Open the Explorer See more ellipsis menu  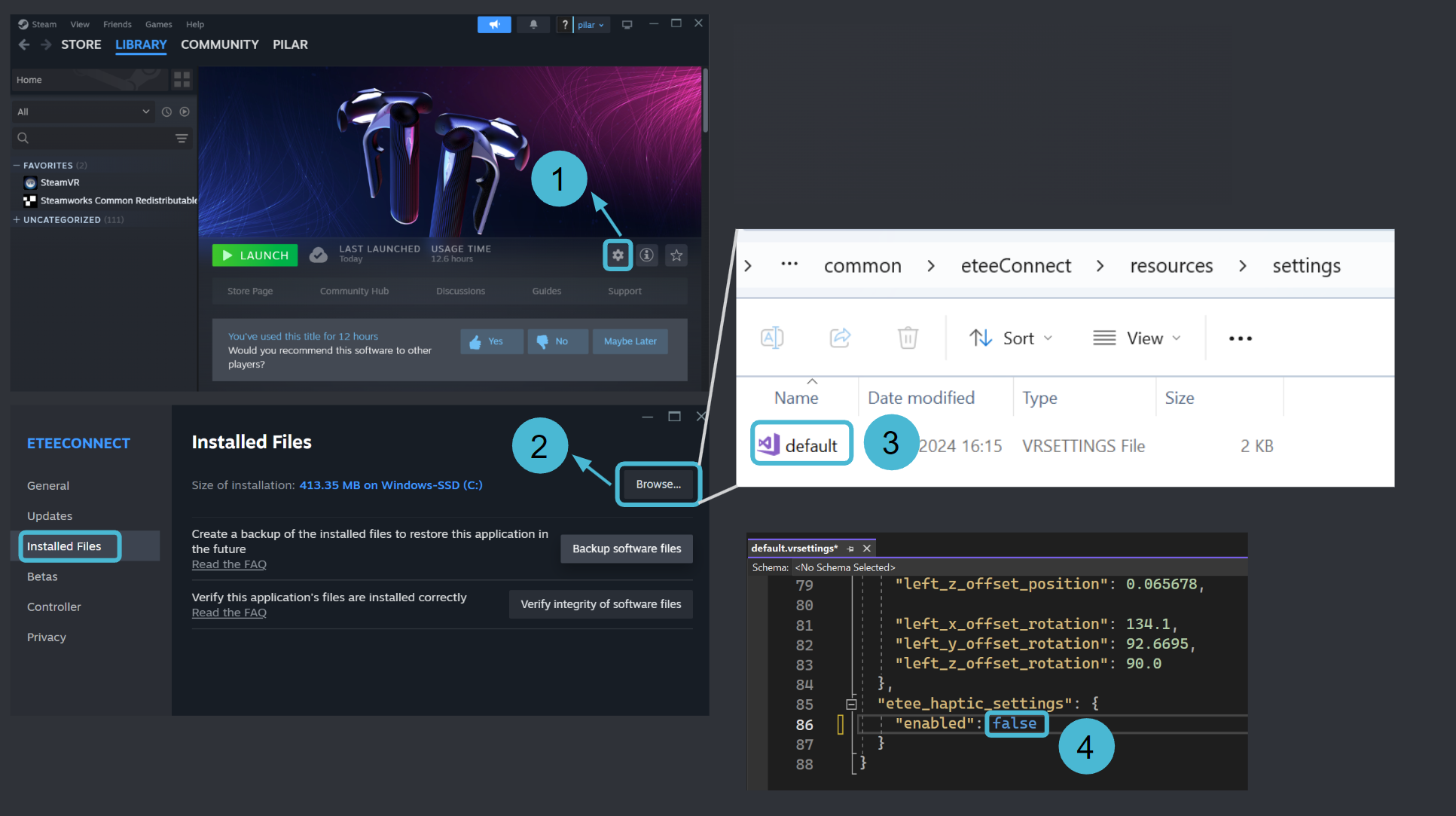coord(1240,338)
